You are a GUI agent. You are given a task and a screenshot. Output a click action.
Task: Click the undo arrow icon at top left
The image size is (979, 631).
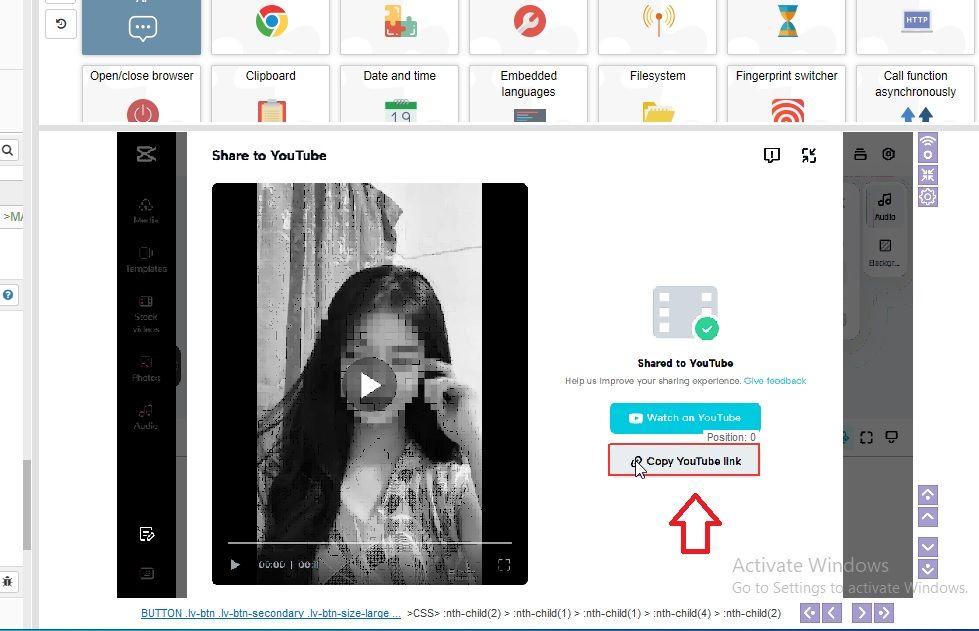60,23
